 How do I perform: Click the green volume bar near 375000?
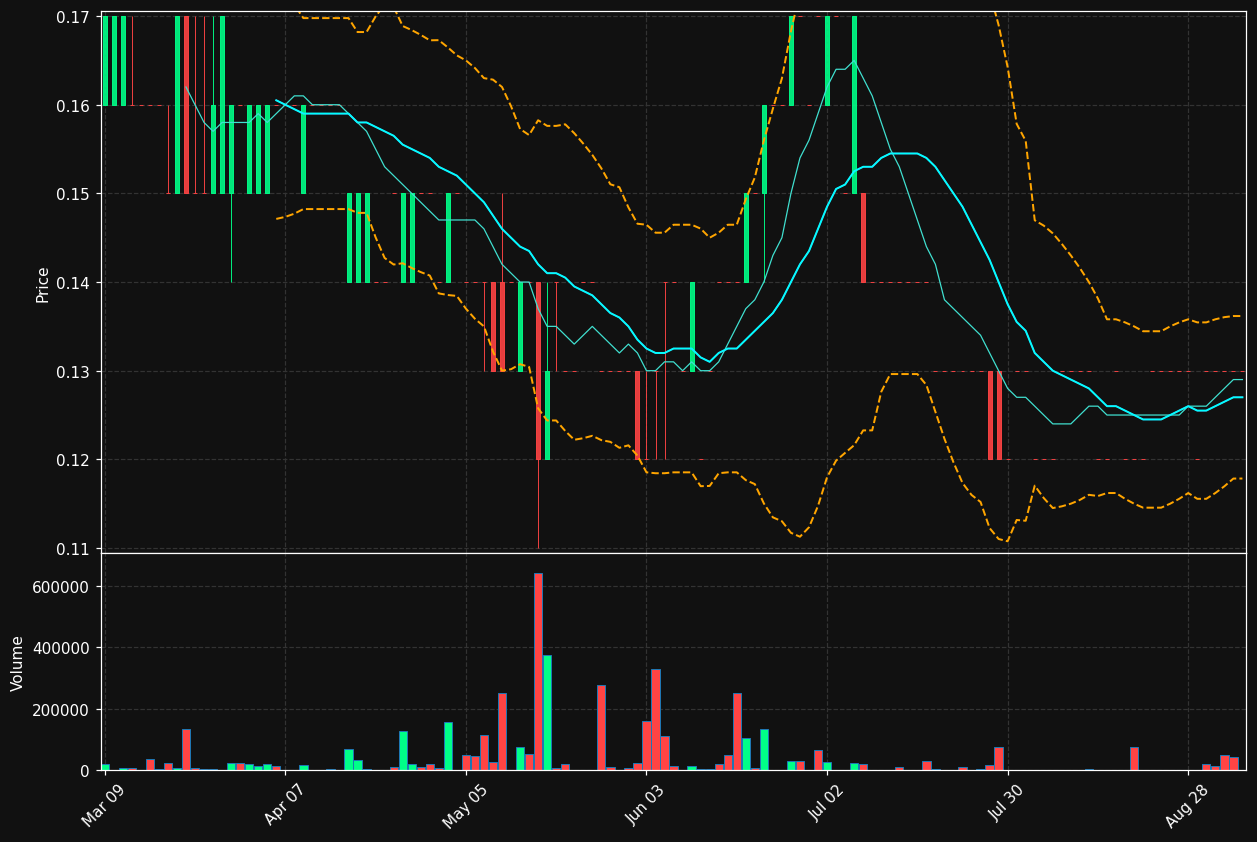pyautogui.click(x=547, y=713)
